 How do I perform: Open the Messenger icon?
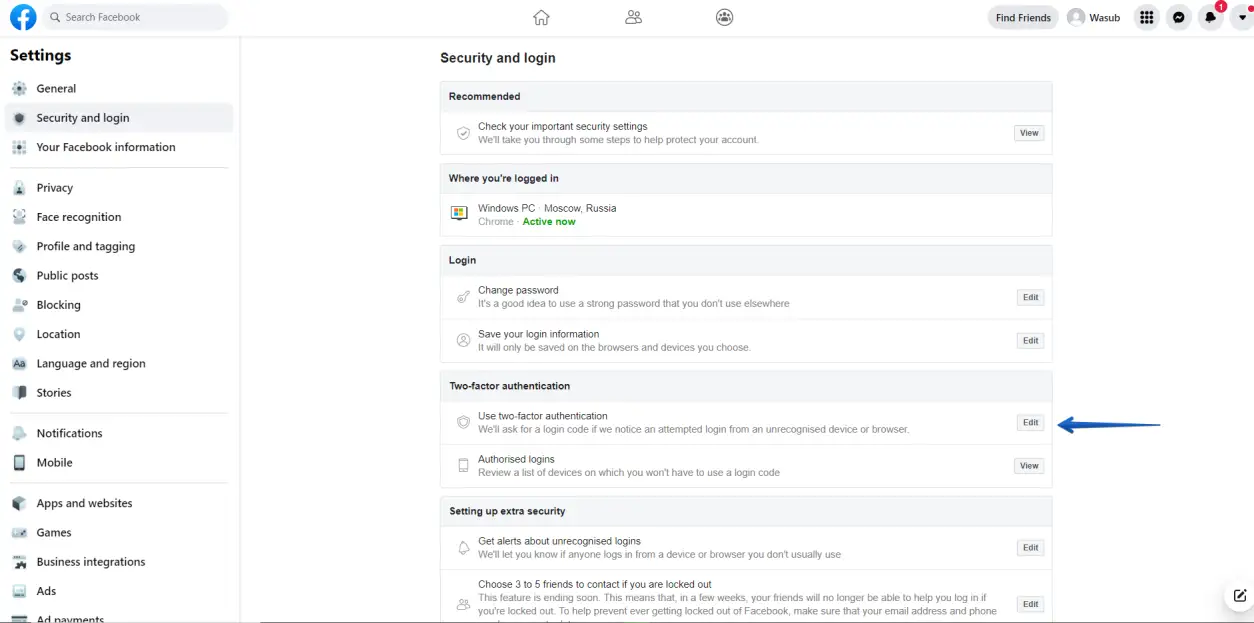[1179, 17]
